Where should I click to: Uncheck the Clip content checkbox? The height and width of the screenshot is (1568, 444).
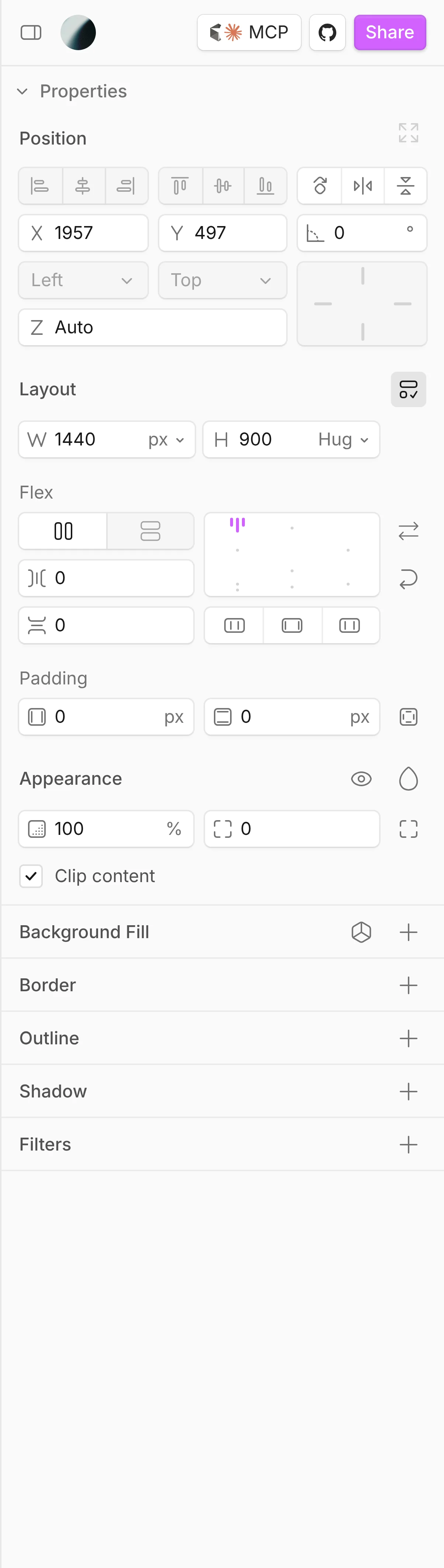[31, 877]
